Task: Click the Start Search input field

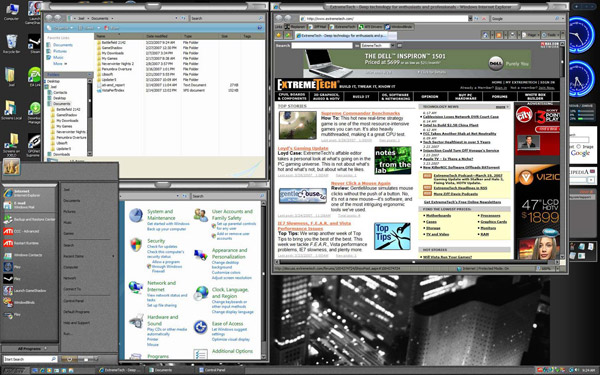Action: point(30,359)
